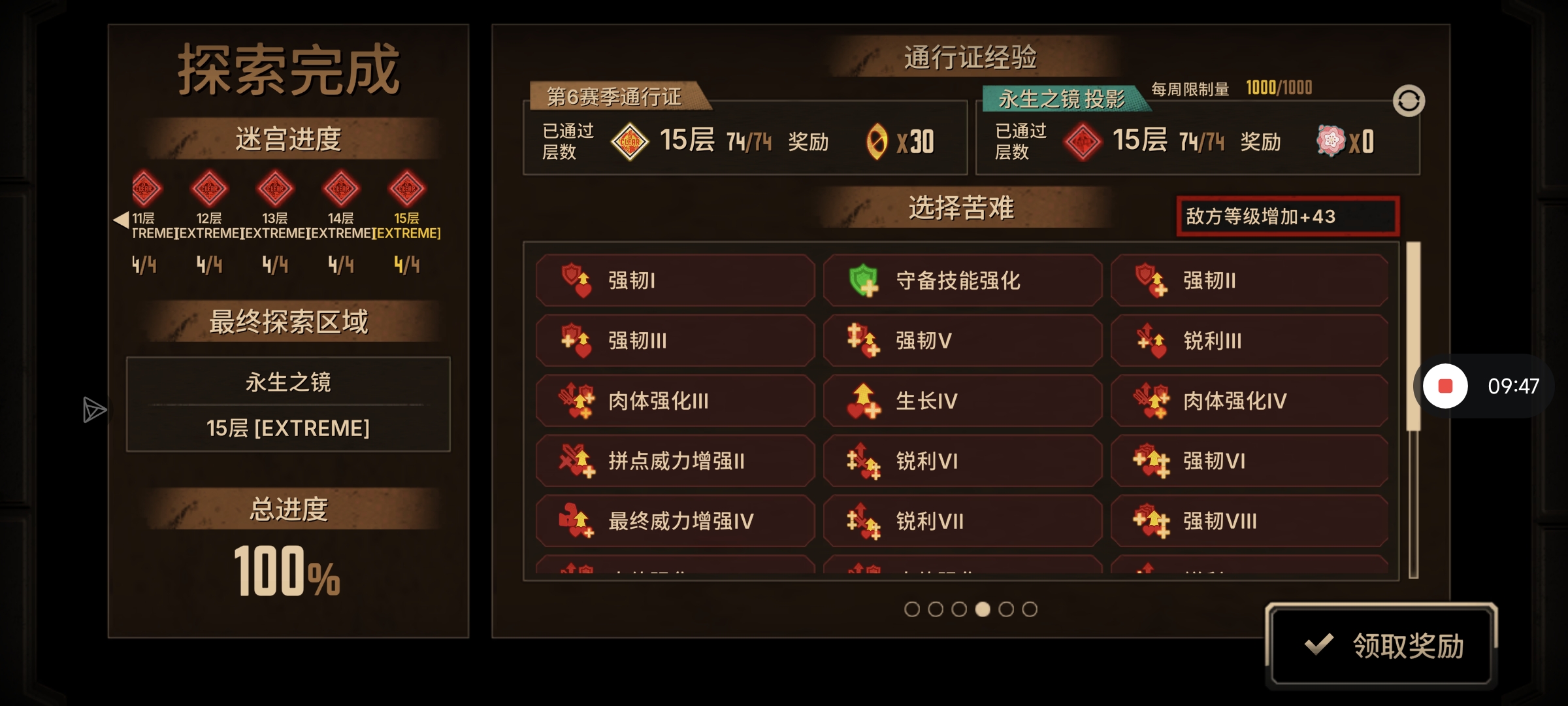Screen dimensions: 1568x706
Task: Select the 最终威力增强IV affliction
Action: point(675,521)
